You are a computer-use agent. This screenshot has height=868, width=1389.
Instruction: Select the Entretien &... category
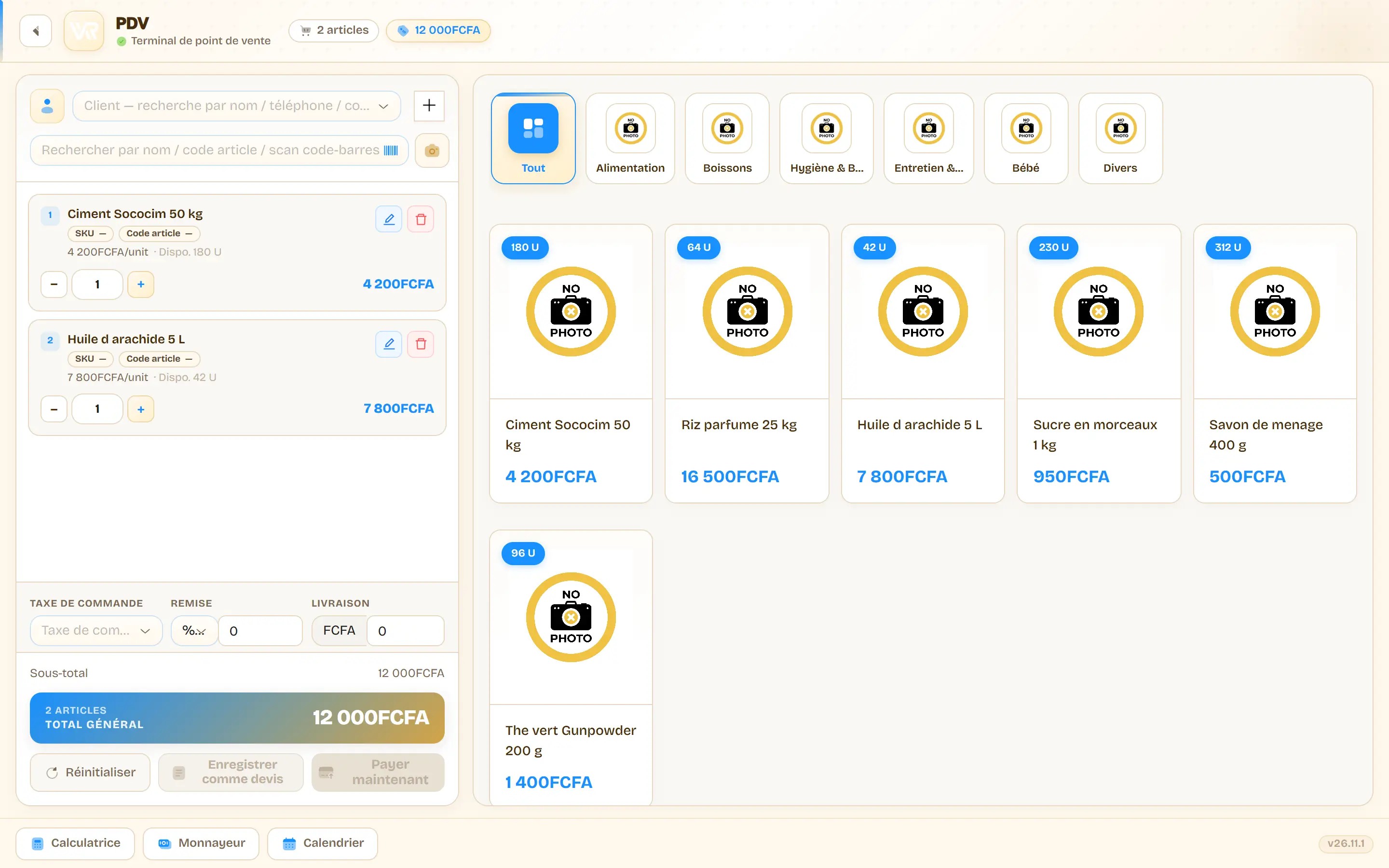(x=929, y=138)
